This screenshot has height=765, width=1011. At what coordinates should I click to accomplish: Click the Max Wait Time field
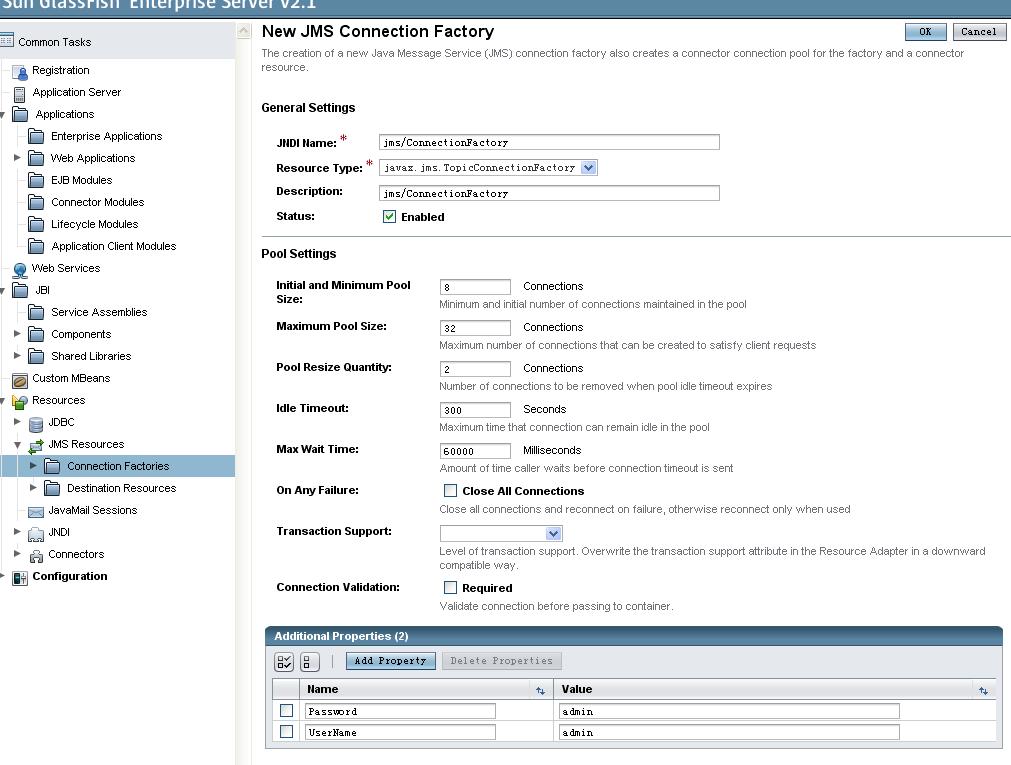(475, 451)
